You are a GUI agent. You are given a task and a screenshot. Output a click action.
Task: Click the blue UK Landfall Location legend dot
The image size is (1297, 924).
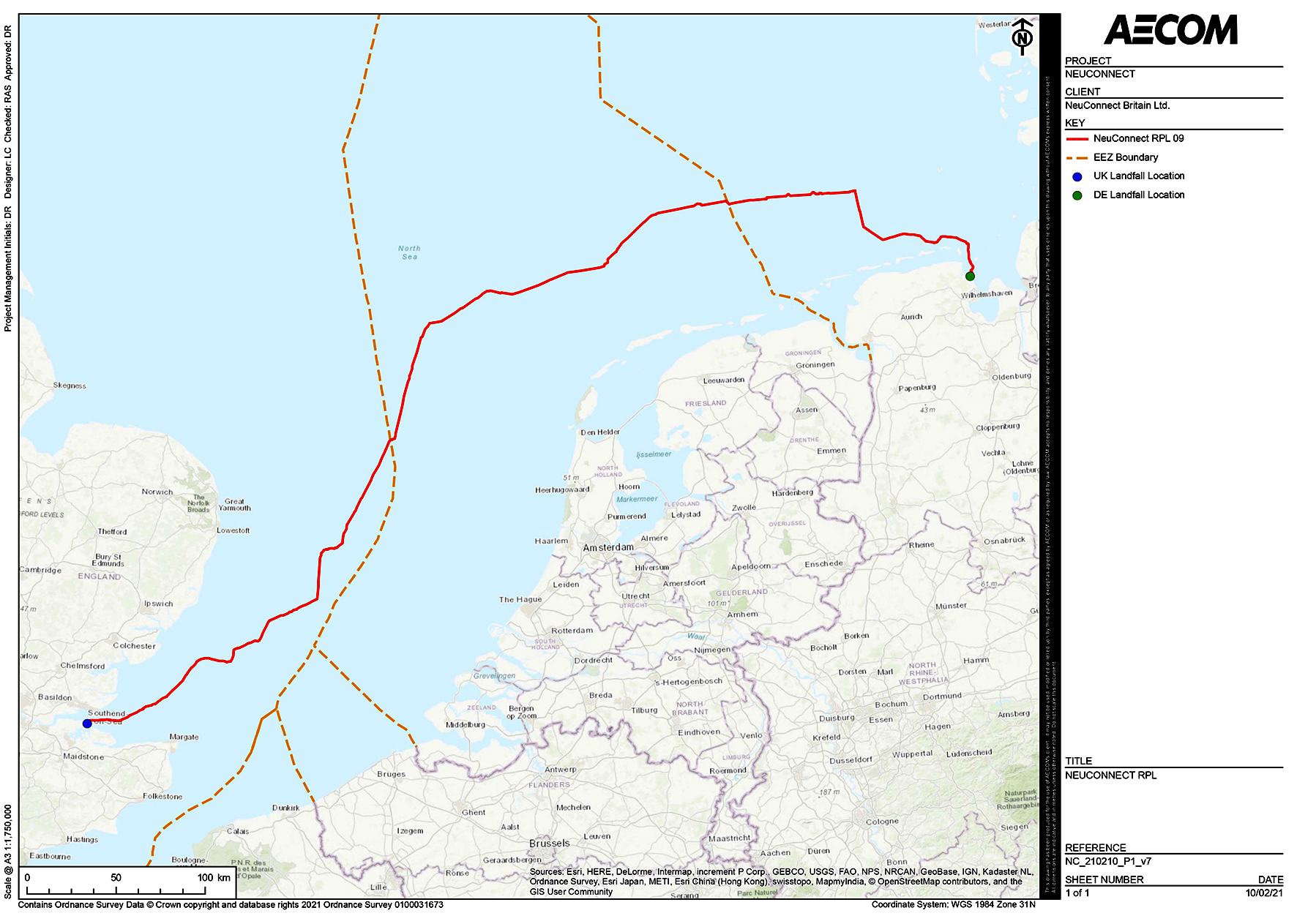click(x=1077, y=176)
